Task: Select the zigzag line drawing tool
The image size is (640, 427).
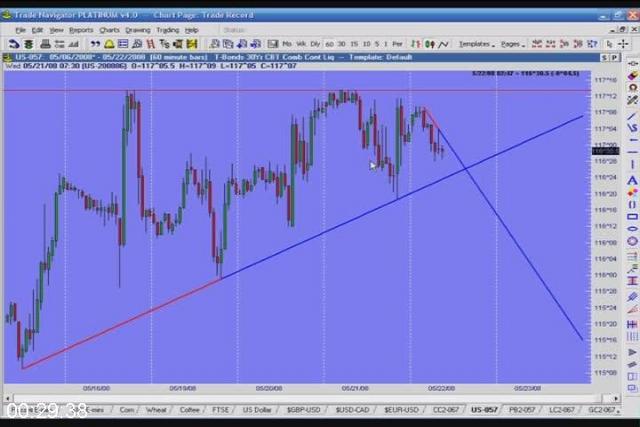Action: (632, 128)
